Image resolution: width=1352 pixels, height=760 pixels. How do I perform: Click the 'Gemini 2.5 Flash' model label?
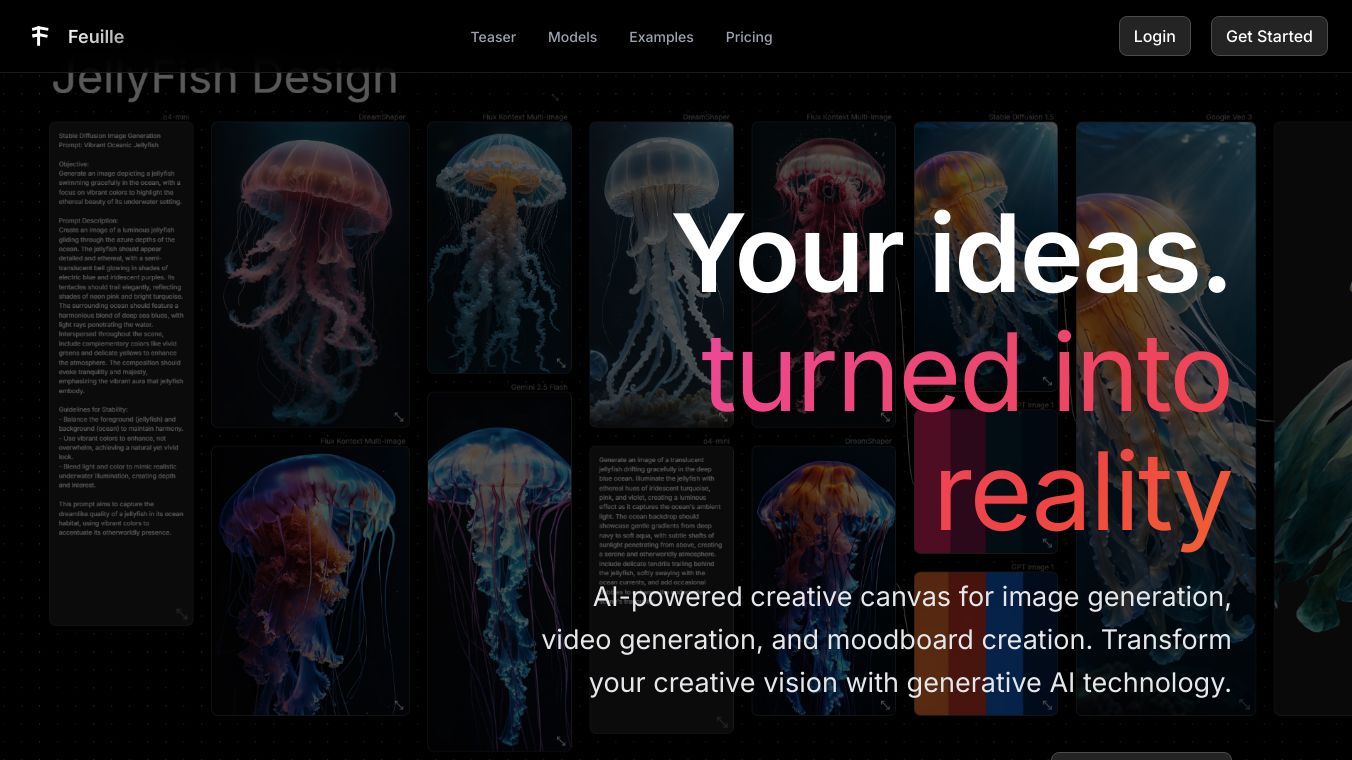541,387
